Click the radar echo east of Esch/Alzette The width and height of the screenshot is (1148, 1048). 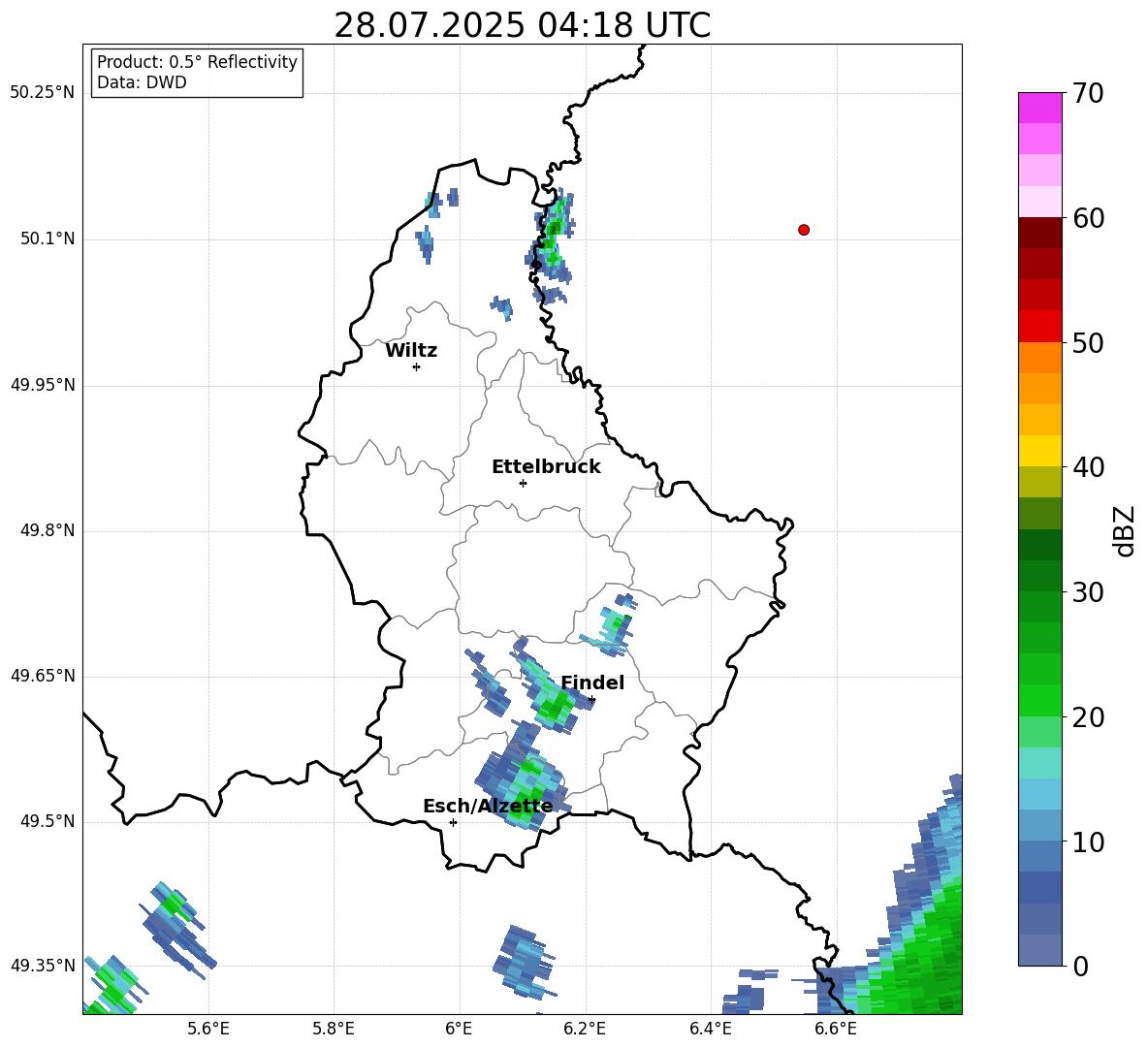[x=522, y=776]
